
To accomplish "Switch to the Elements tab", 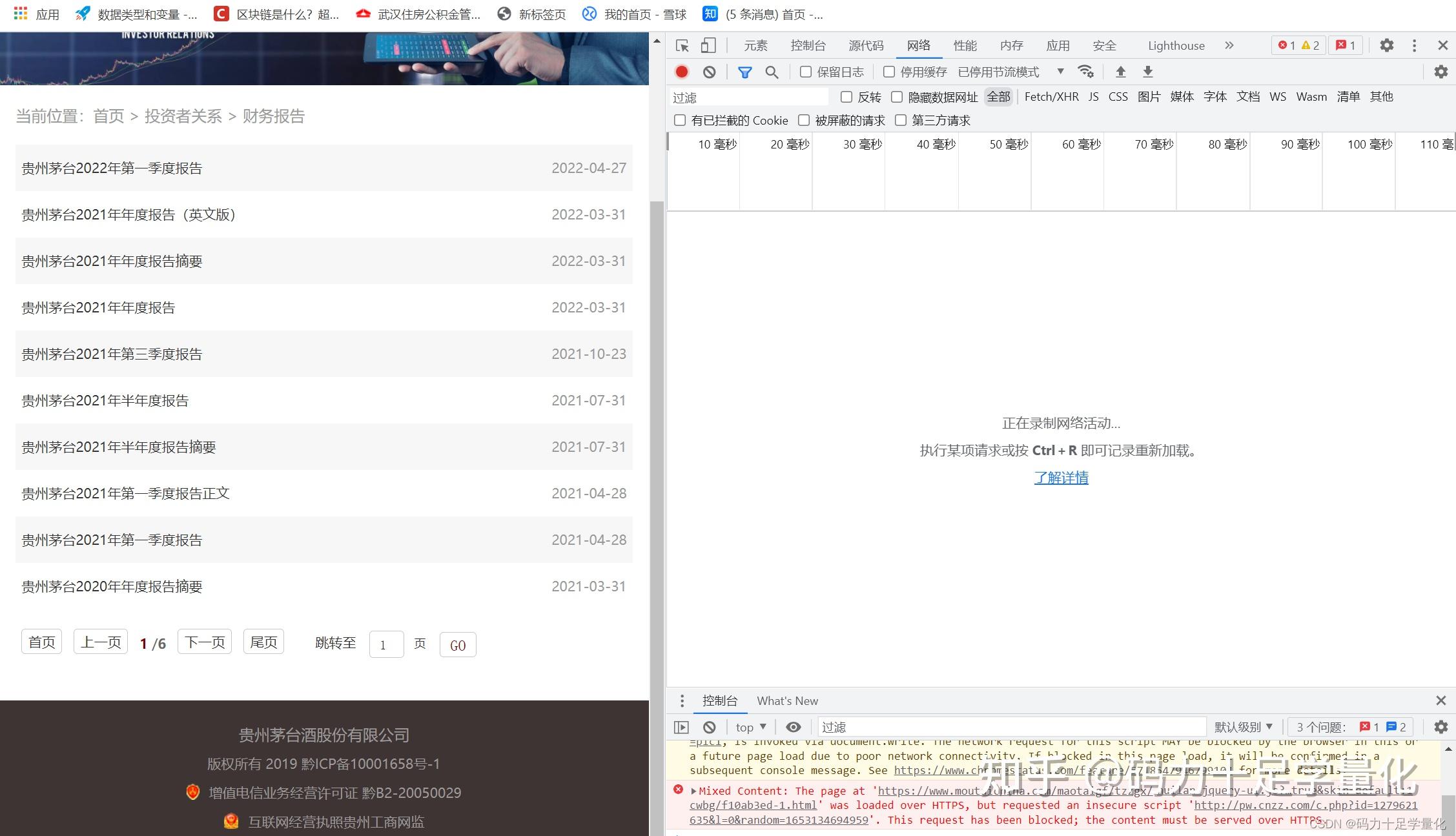I will [755, 45].
